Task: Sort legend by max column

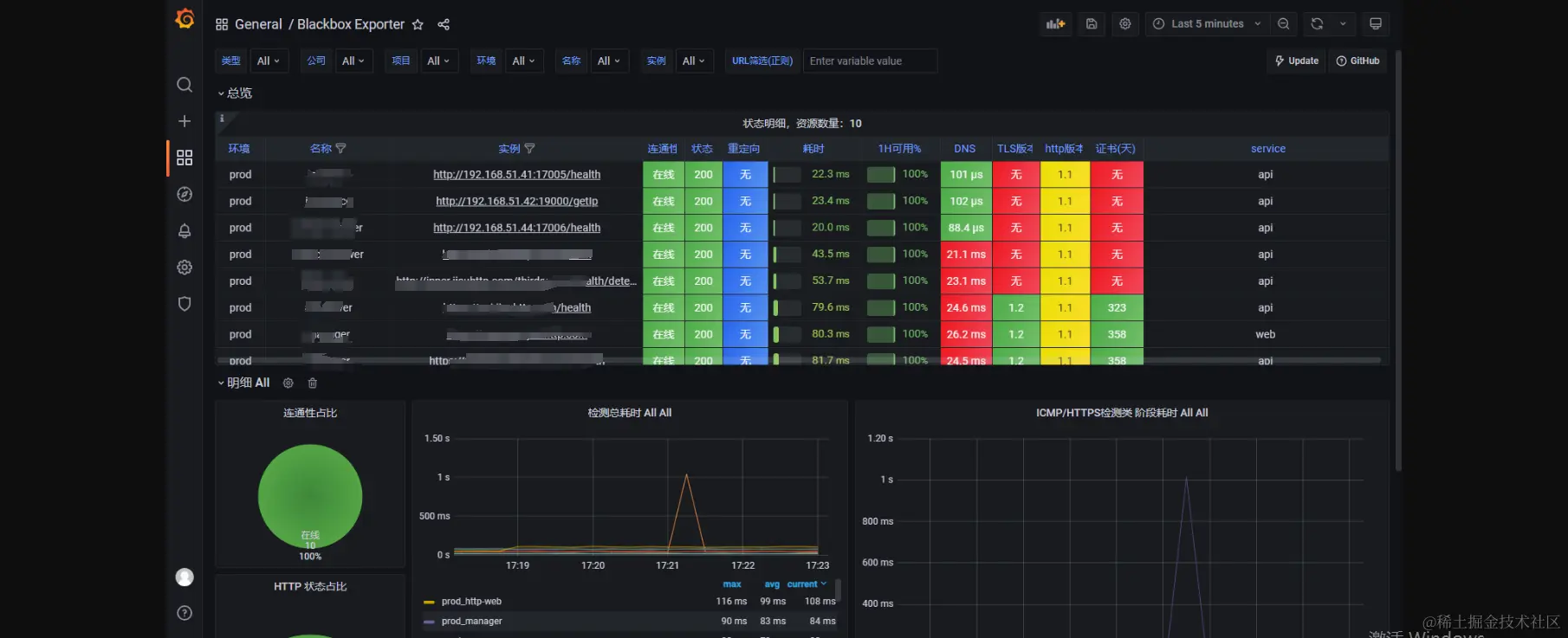Action: coord(732,584)
